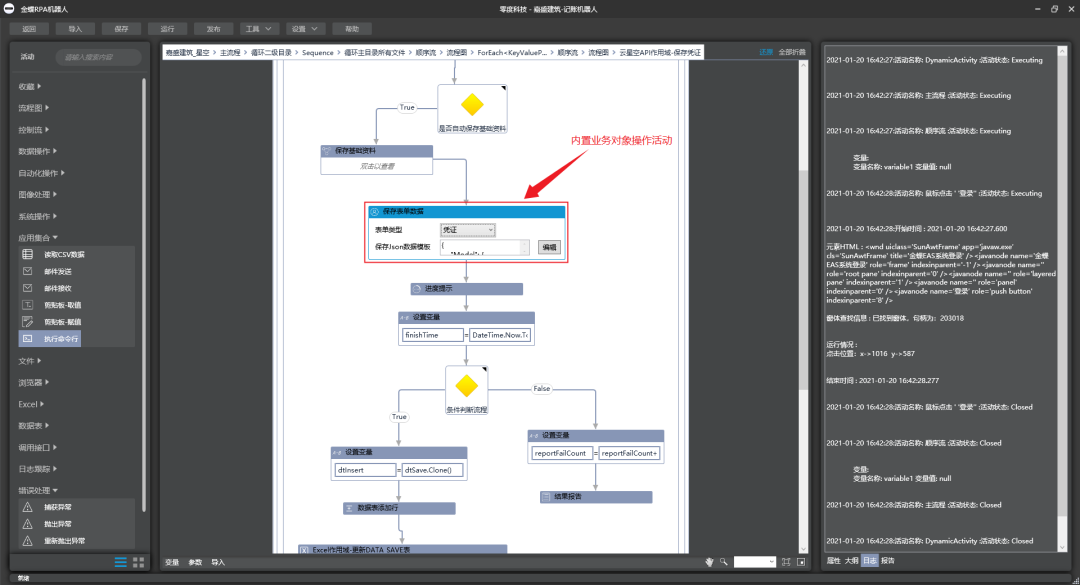Select the 执行命令行 terminal icon
The width and height of the screenshot is (1080, 585).
[28, 339]
